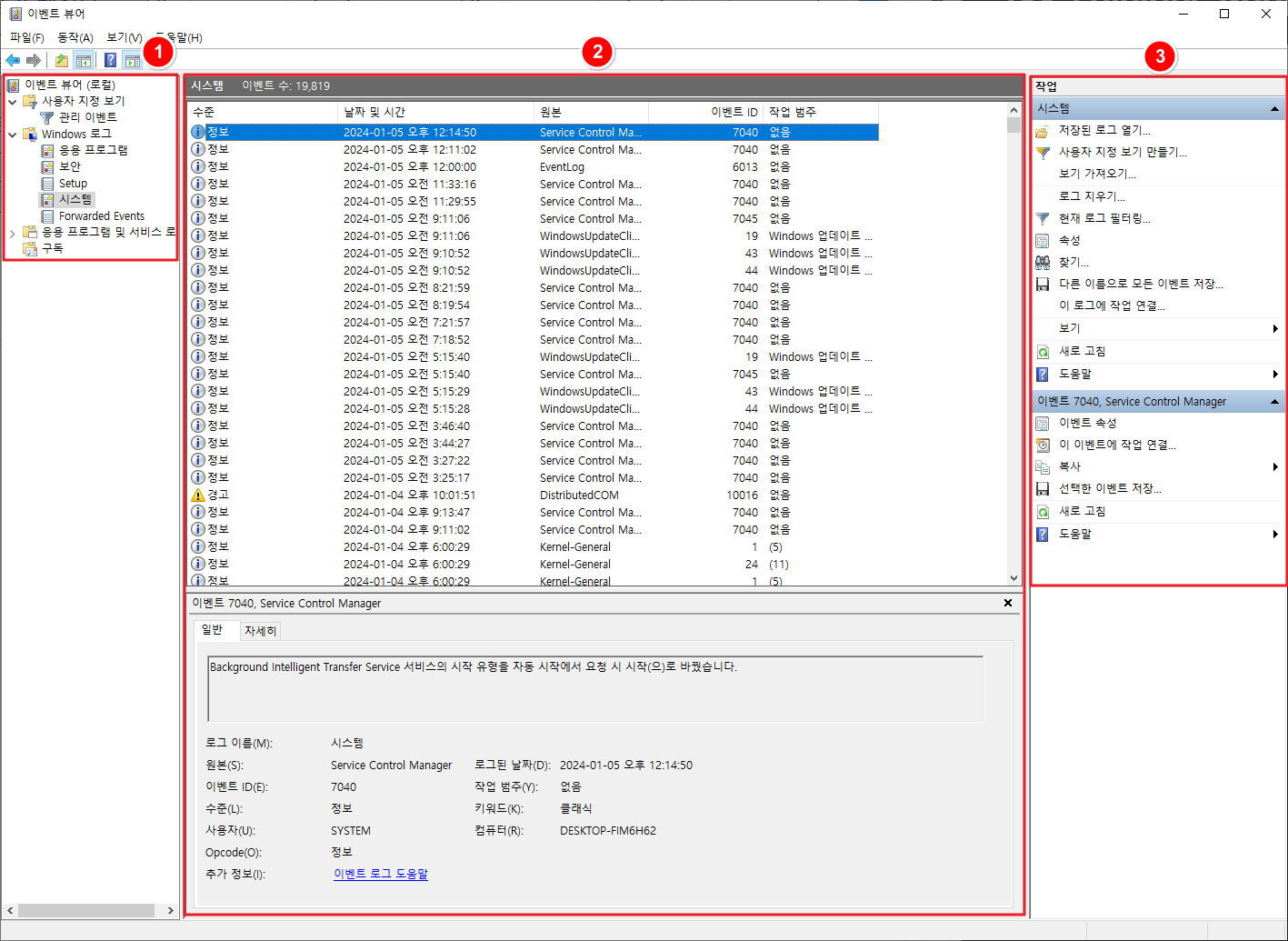1288x941 pixels.
Task: Click 이 이벤트에 작업 연결 action
Action: coord(1117,445)
